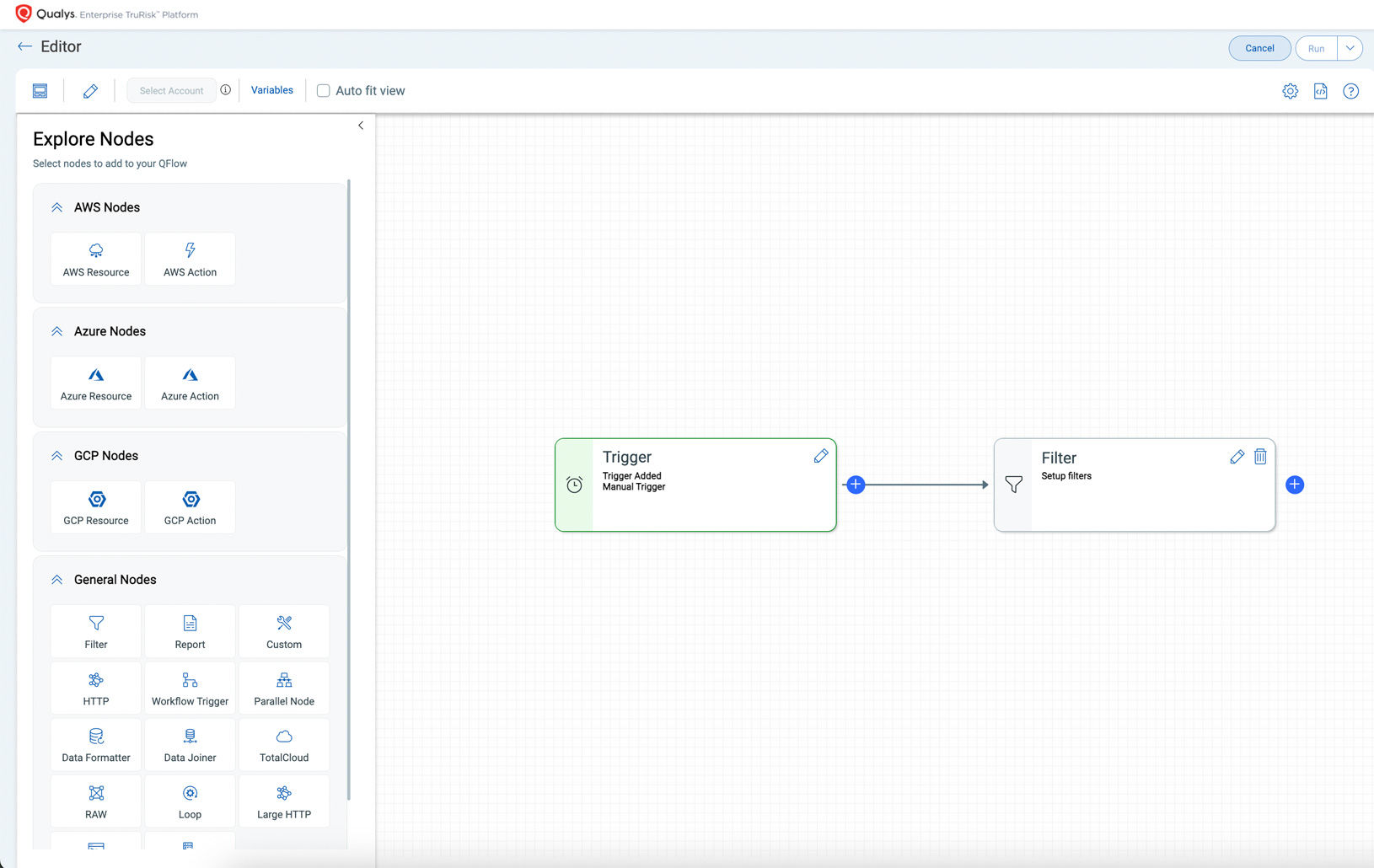Select the Azure Action node

click(190, 383)
